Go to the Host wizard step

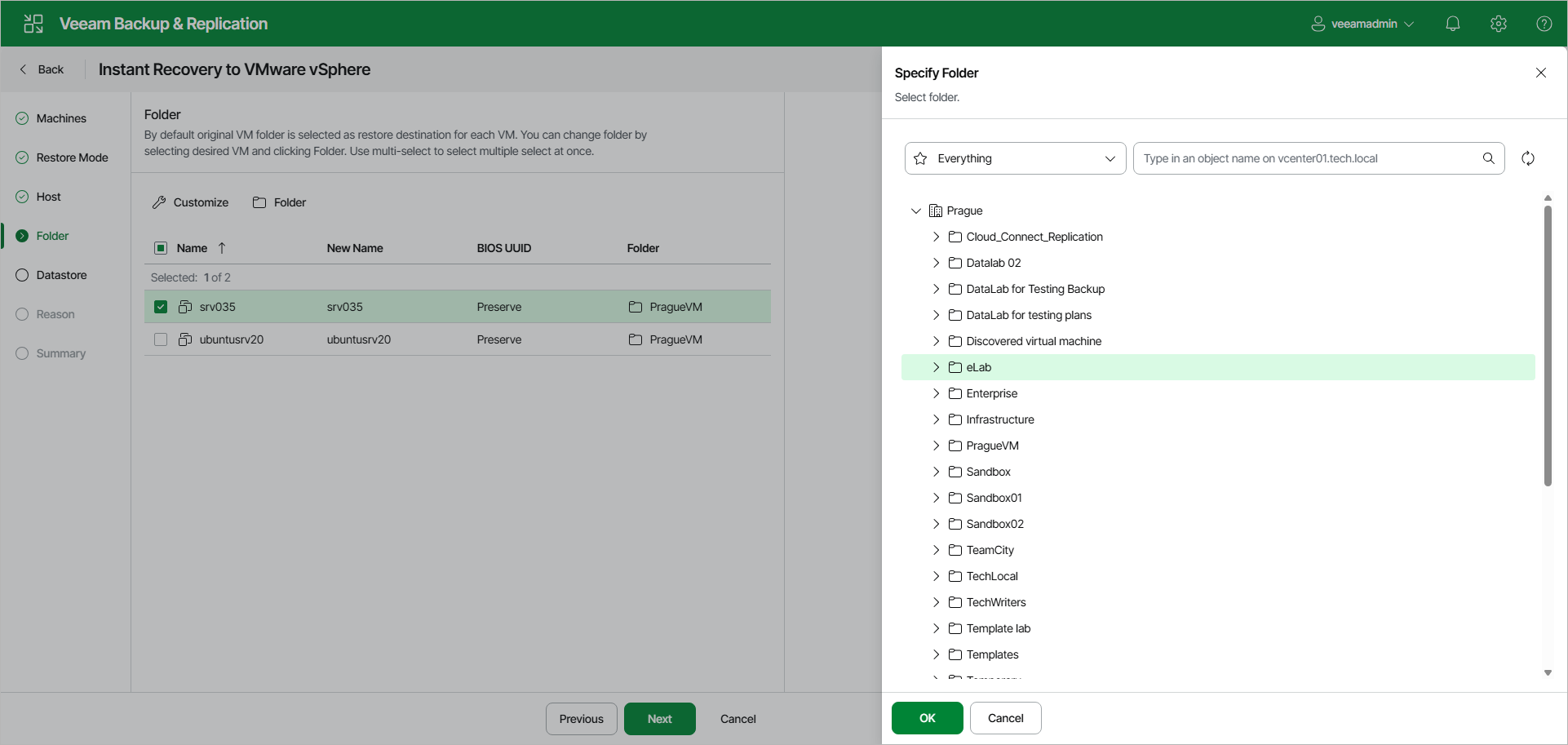click(x=48, y=197)
